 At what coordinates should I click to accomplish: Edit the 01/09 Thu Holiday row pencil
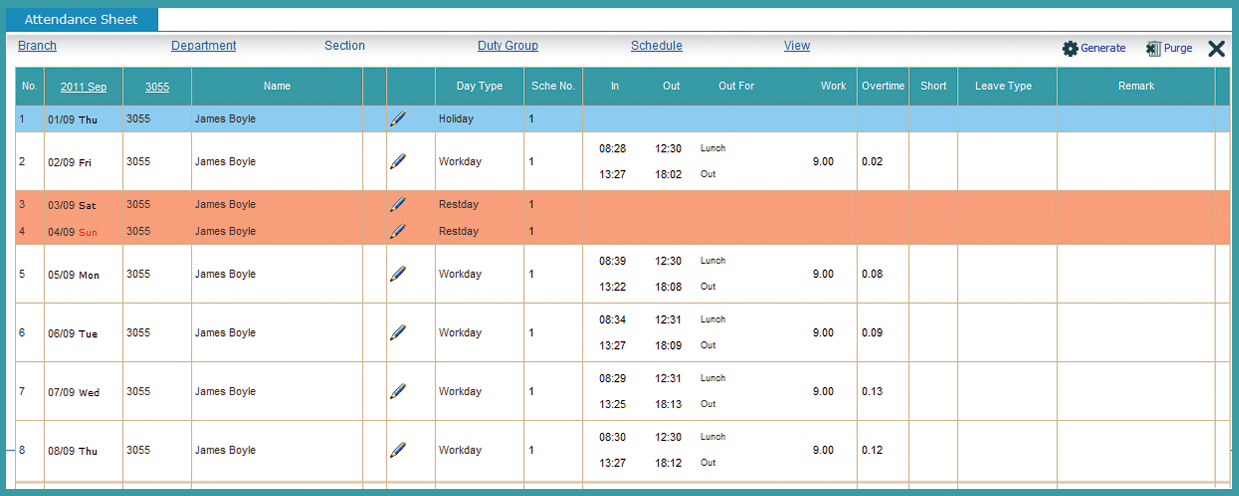click(398, 119)
